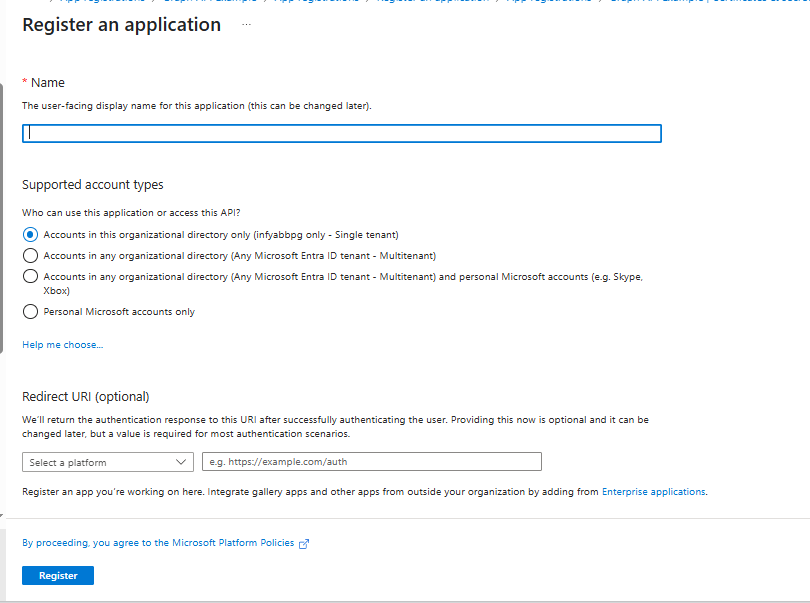The height and width of the screenshot is (603, 810).
Task: Choose multitenant organizational directory only option
Action: [x=30, y=255]
